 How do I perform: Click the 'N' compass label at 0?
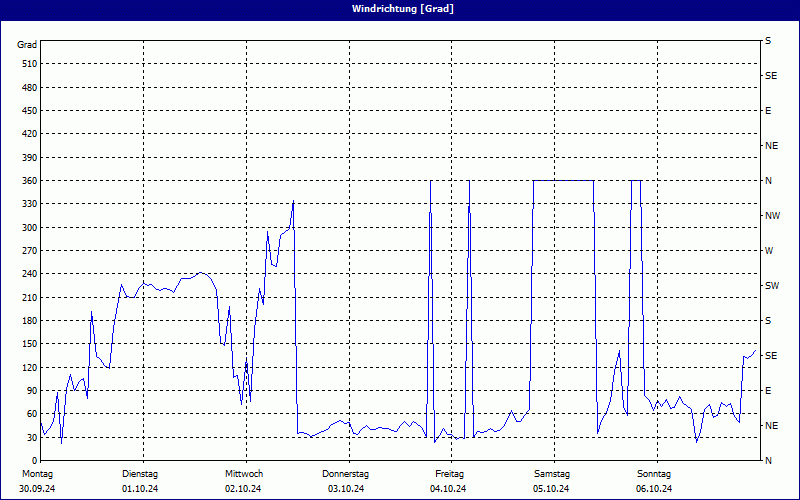[768, 461]
